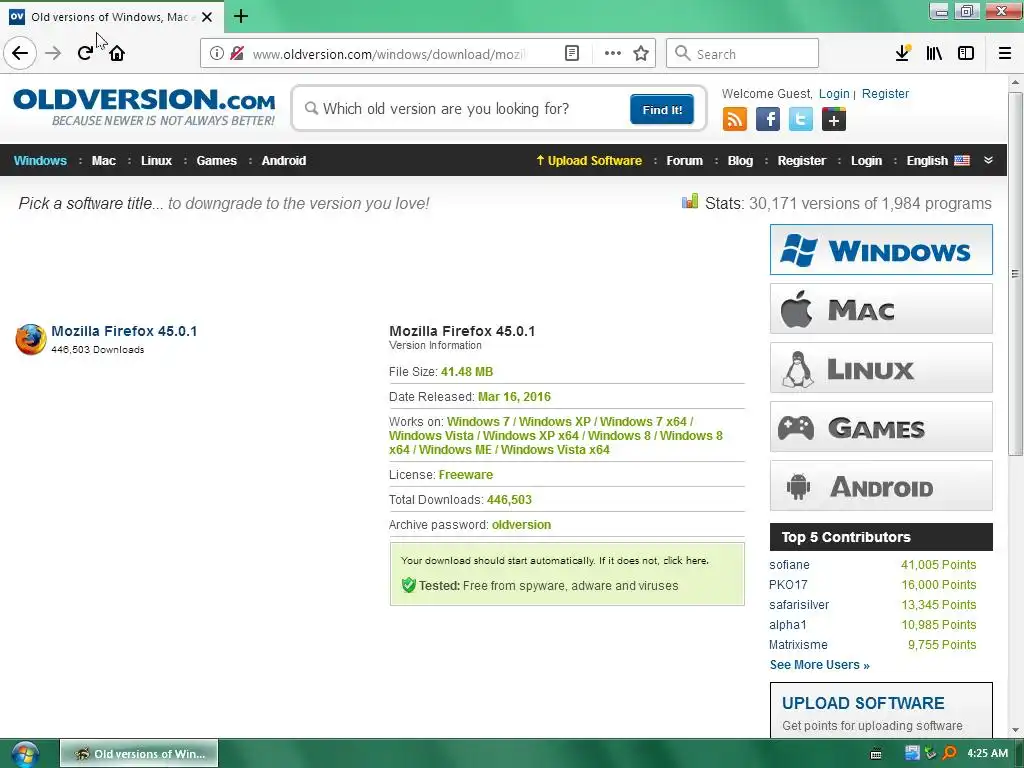The width and height of the screenshot is (1024, 768).
Task: Open Blog in the navigation bar
Action: tap(741, 161)
